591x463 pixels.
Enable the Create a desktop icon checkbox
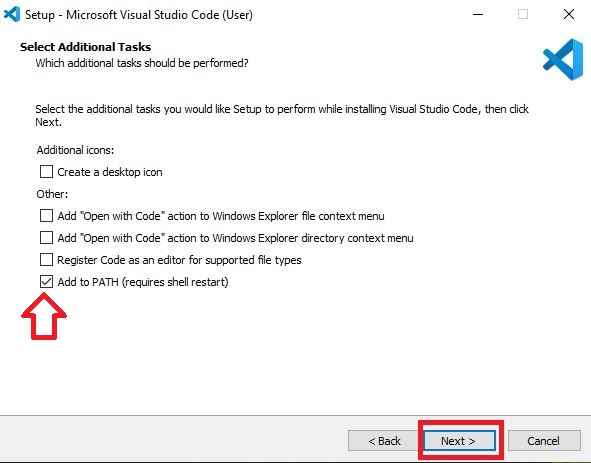[x=46, y=172]
